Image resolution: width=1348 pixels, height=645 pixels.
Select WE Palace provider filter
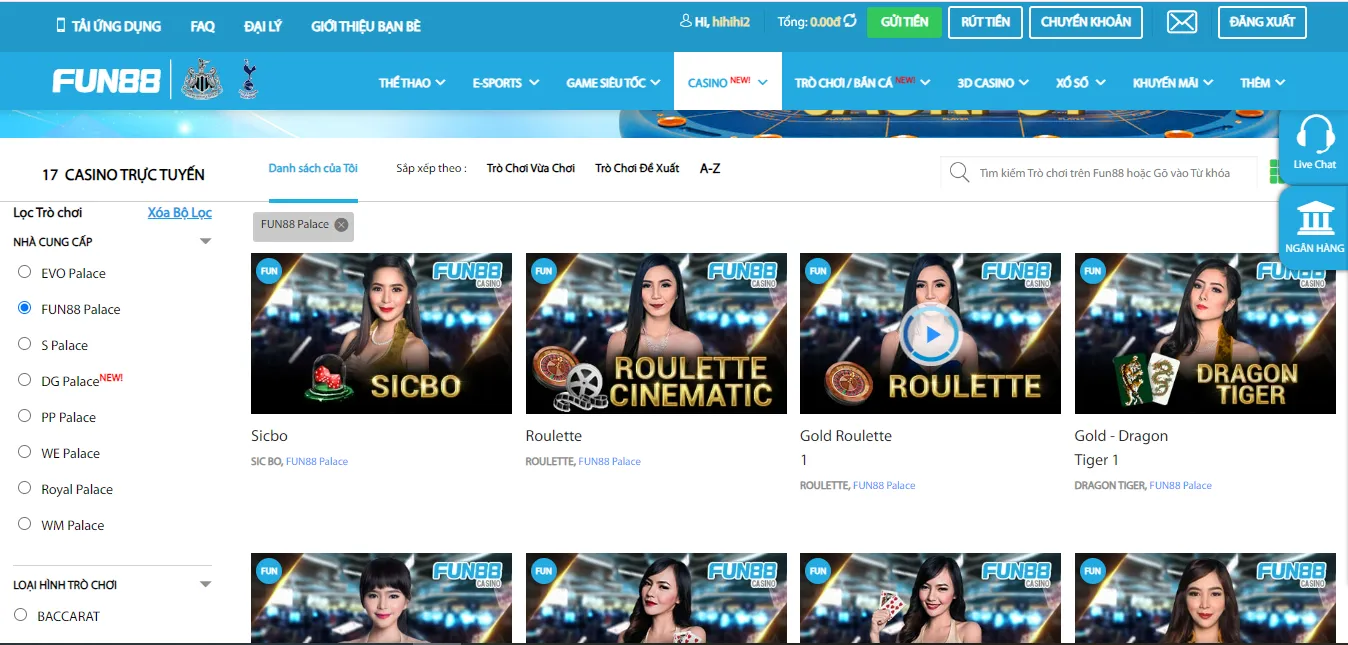click(x=25, y=452)
